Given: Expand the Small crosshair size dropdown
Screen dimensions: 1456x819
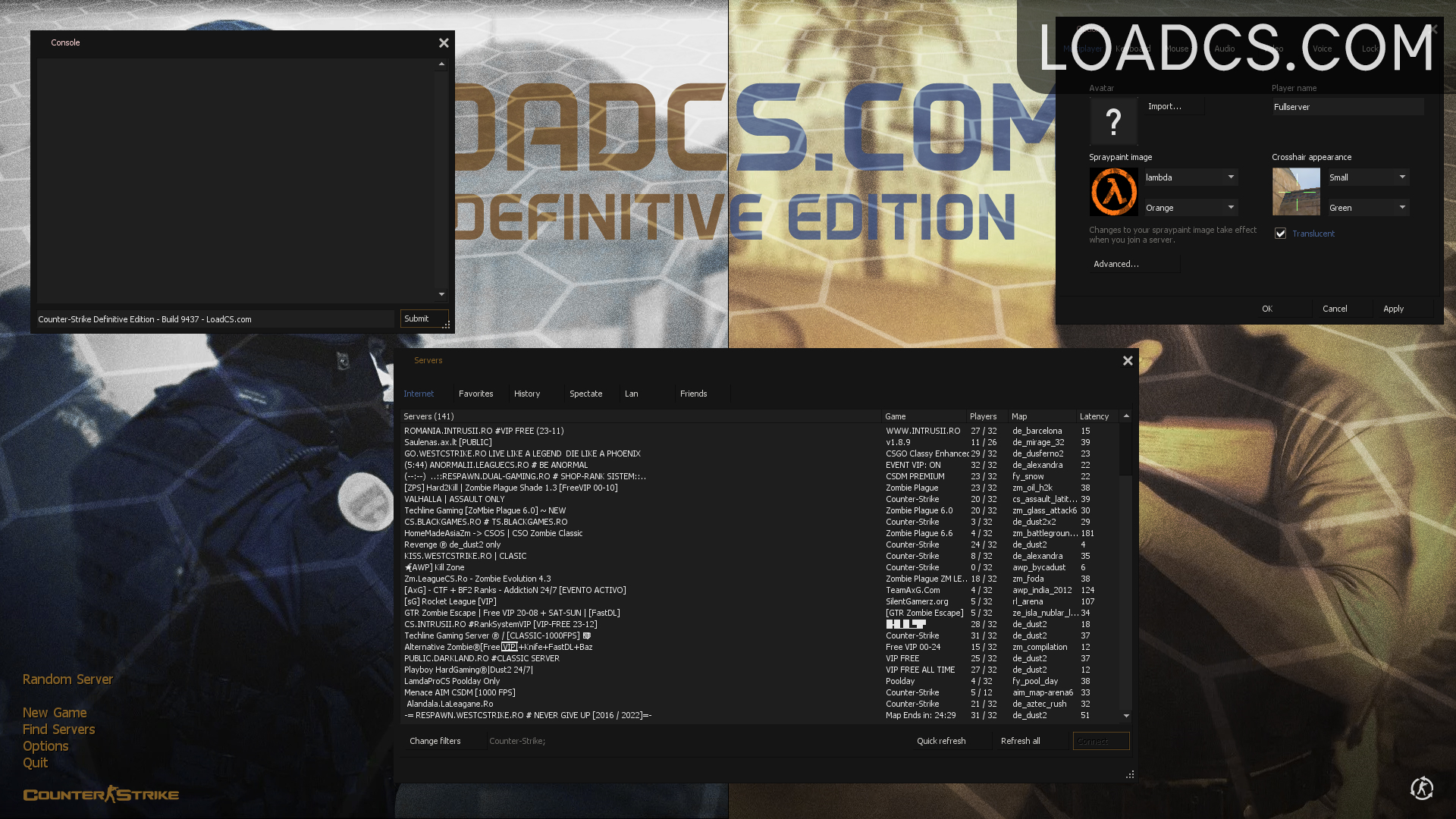Looking at the screenshot, I should (x=1368, y=177).
